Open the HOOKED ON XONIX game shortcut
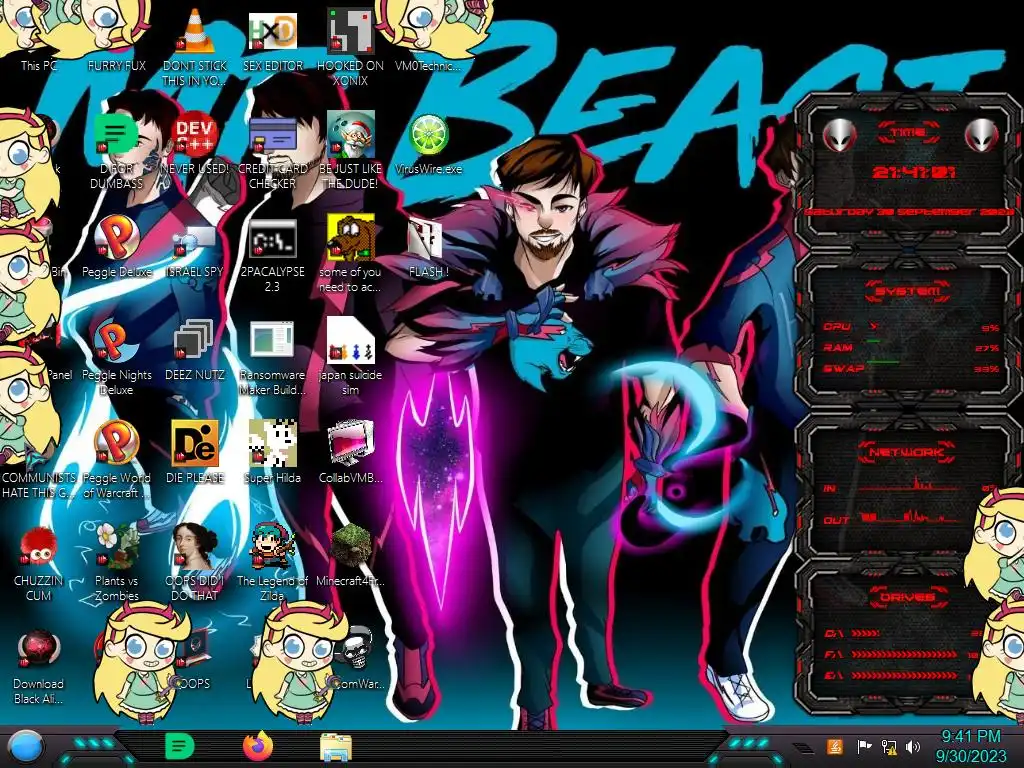Screen dimensions: 1024x768 (x=350, y=31)
